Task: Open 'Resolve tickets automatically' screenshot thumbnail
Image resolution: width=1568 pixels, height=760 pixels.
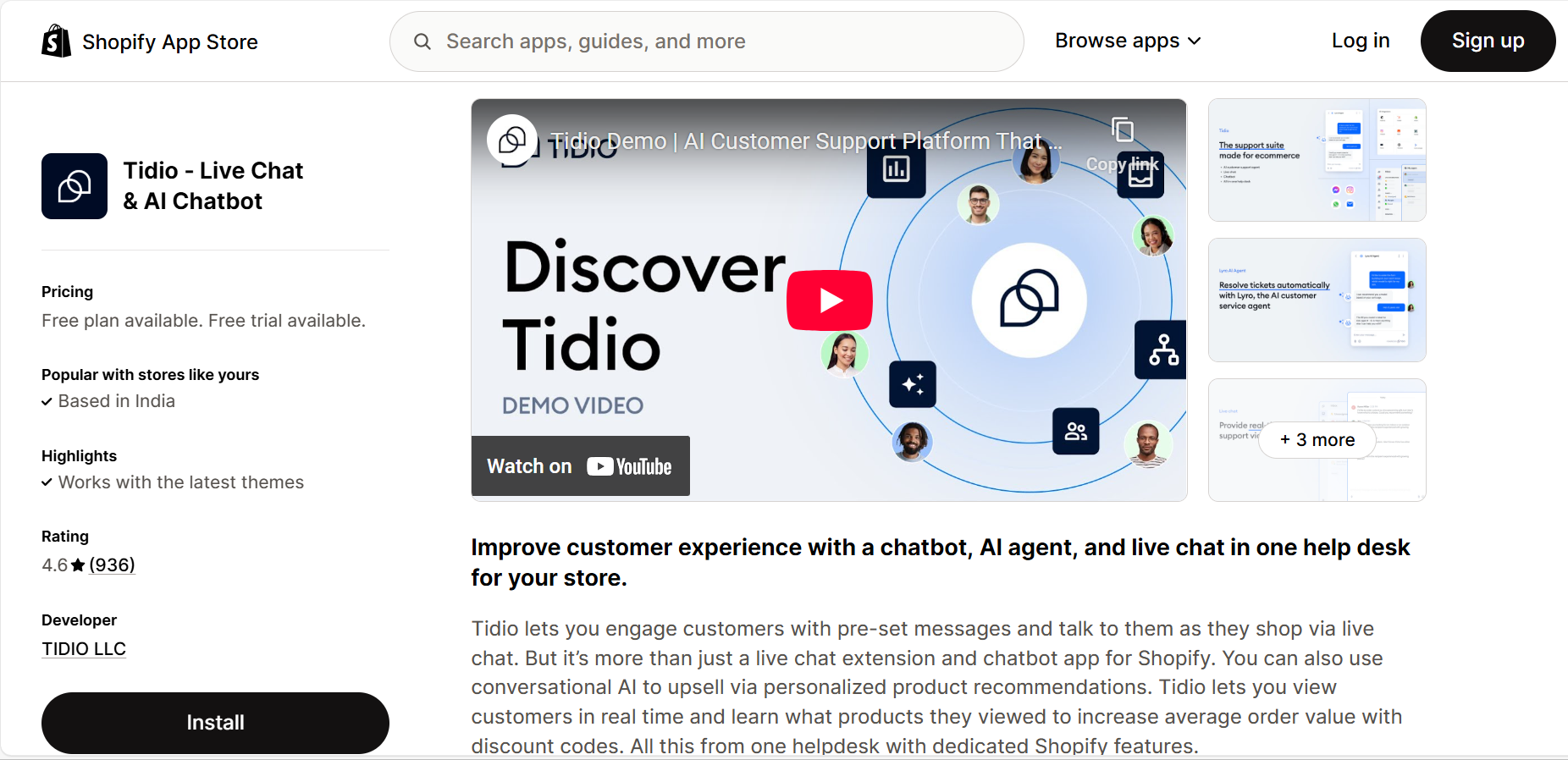Action: click(1317, 300)
